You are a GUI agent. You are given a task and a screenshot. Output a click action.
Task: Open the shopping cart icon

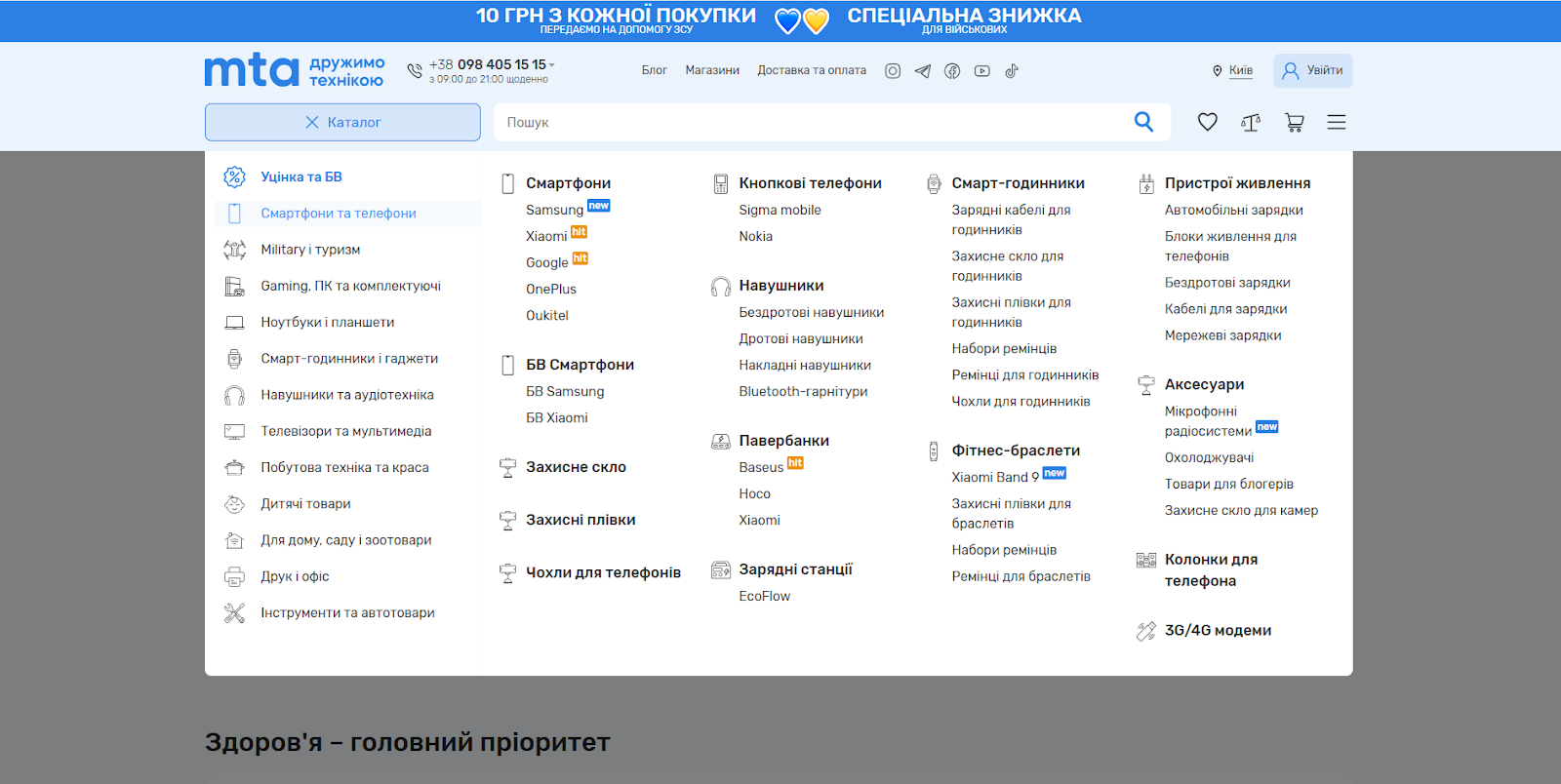(x=1294, y=122)
